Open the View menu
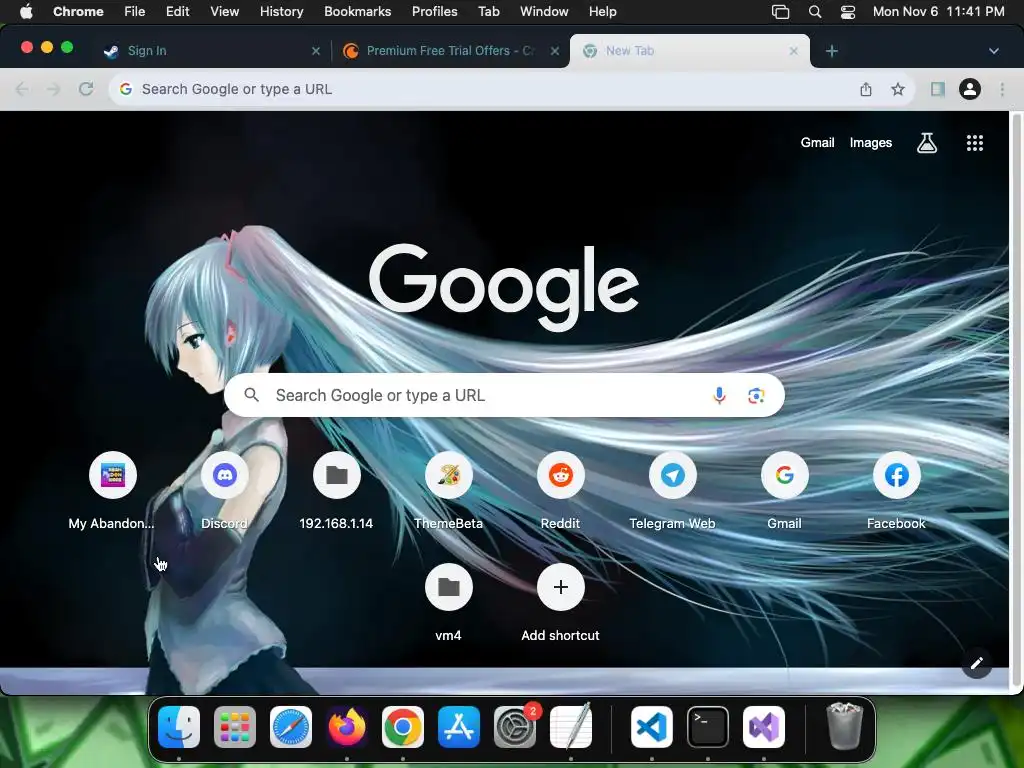Image resolution: width=1024 pixels, height=768 pixels. (x=225, y=12)
